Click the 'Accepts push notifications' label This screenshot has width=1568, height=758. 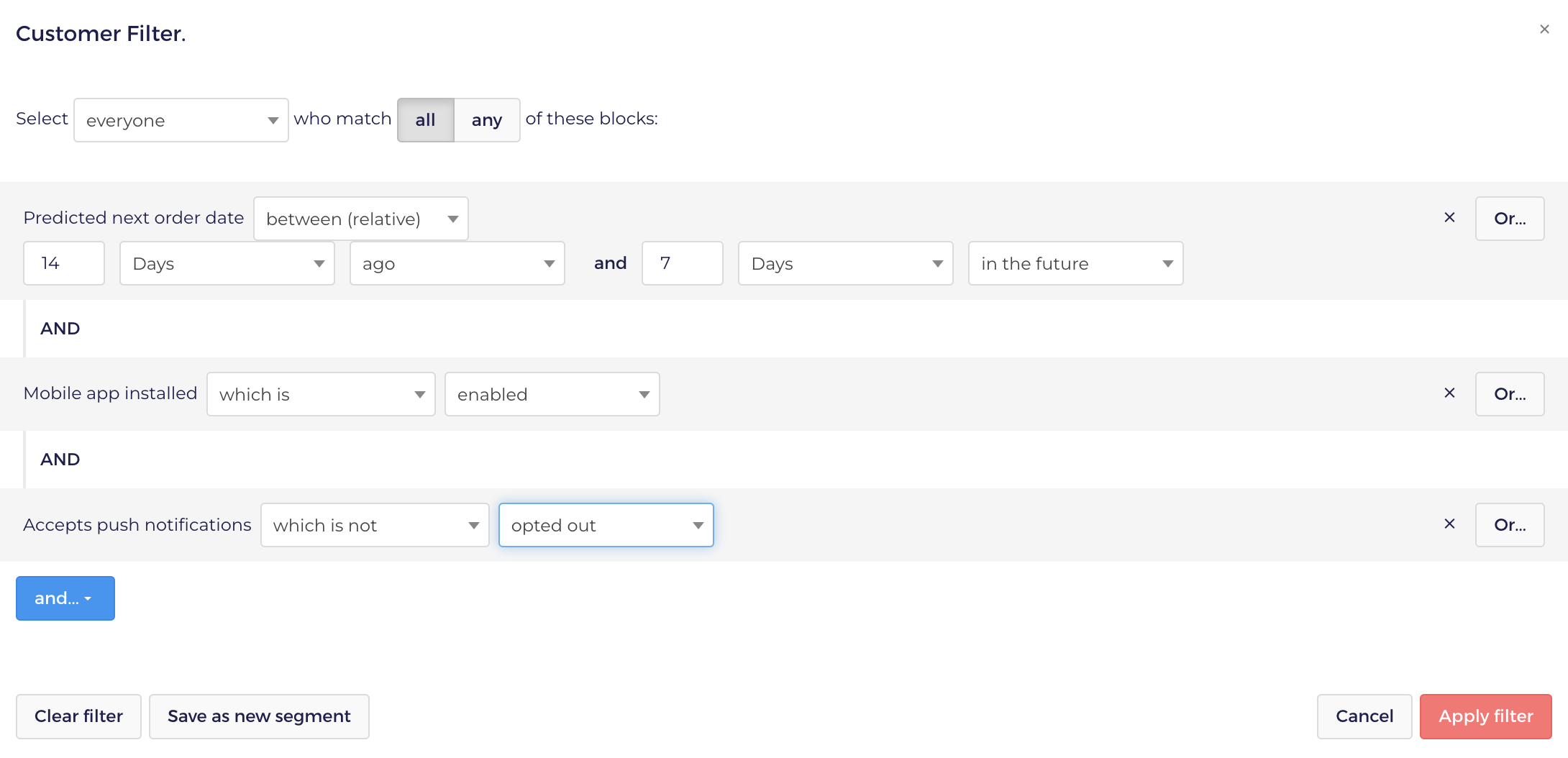coord(137,525)
